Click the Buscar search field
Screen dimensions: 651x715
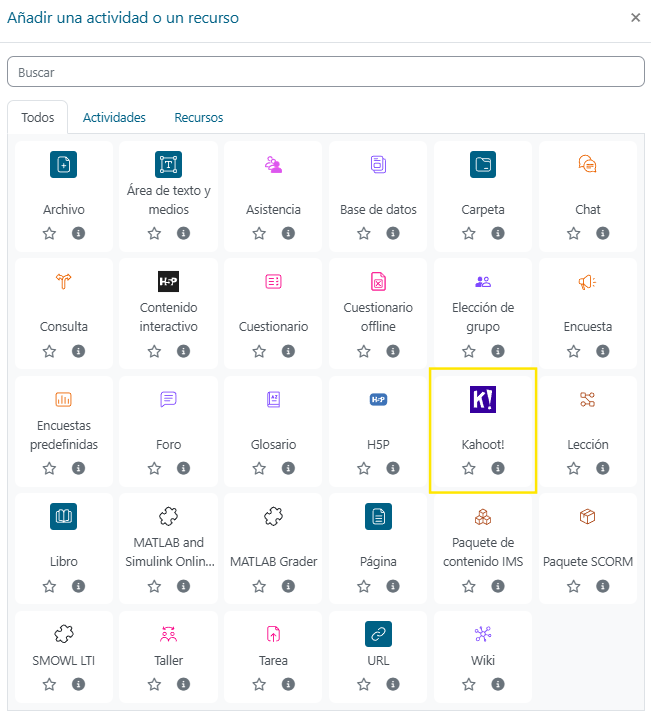325,72
